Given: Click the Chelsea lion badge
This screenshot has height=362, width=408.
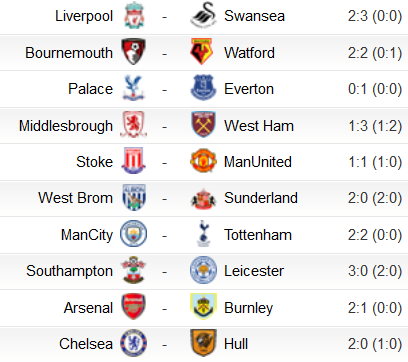Looking at the screenshot, I should coord(133,343).
